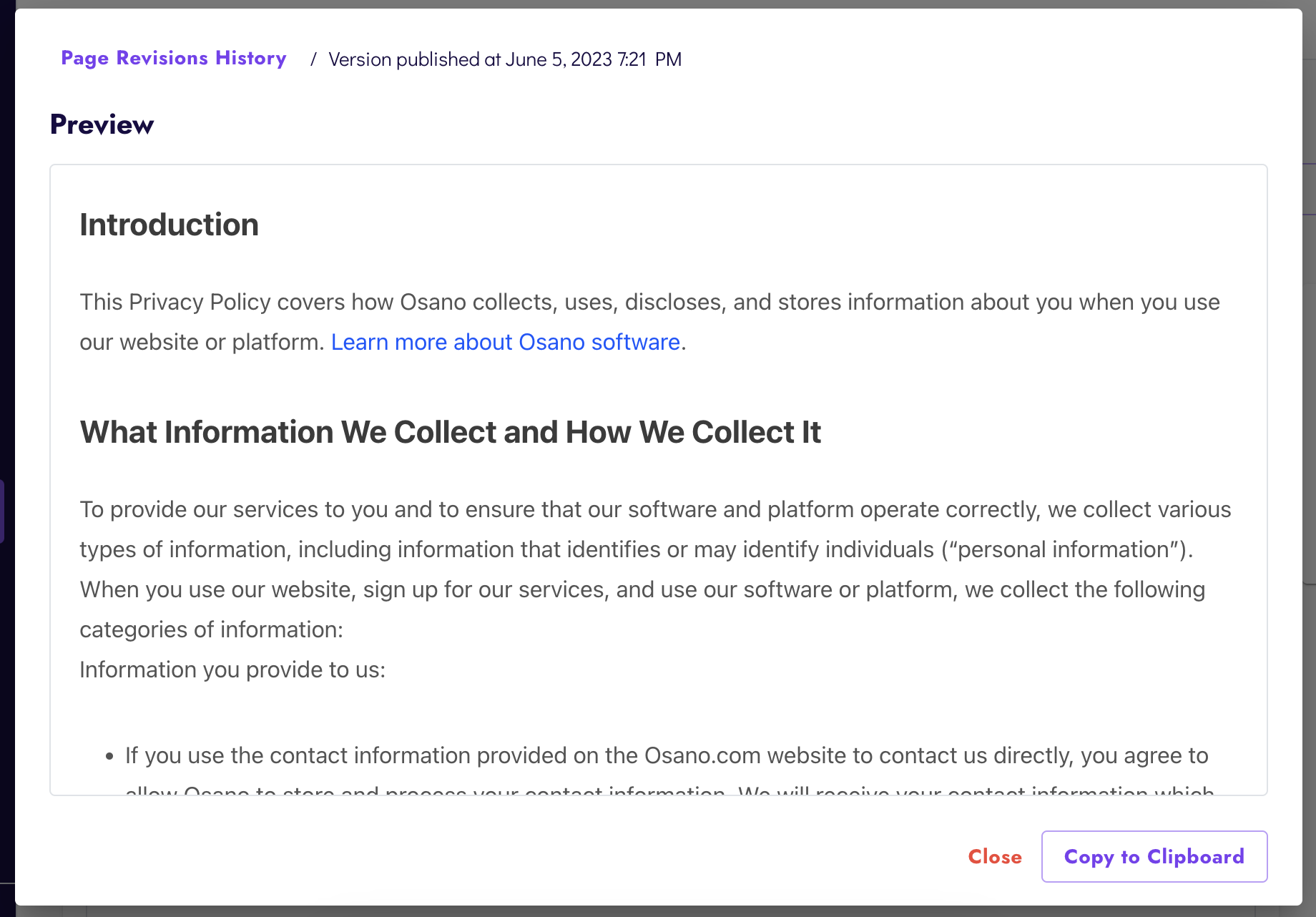Click the What Information We Collect heading
Viewport: 1316px width, 917px height.
tap(450, 432)
